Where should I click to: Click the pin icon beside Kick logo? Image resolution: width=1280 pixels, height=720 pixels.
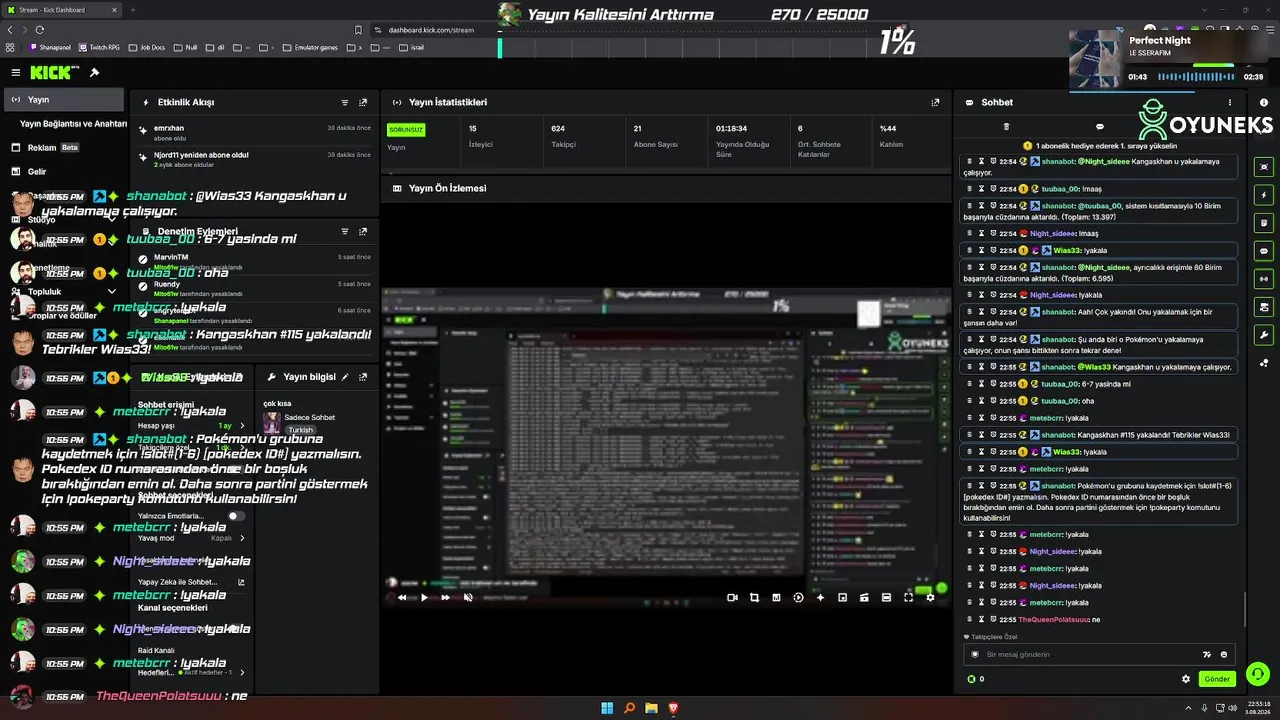tap(94, 72)
